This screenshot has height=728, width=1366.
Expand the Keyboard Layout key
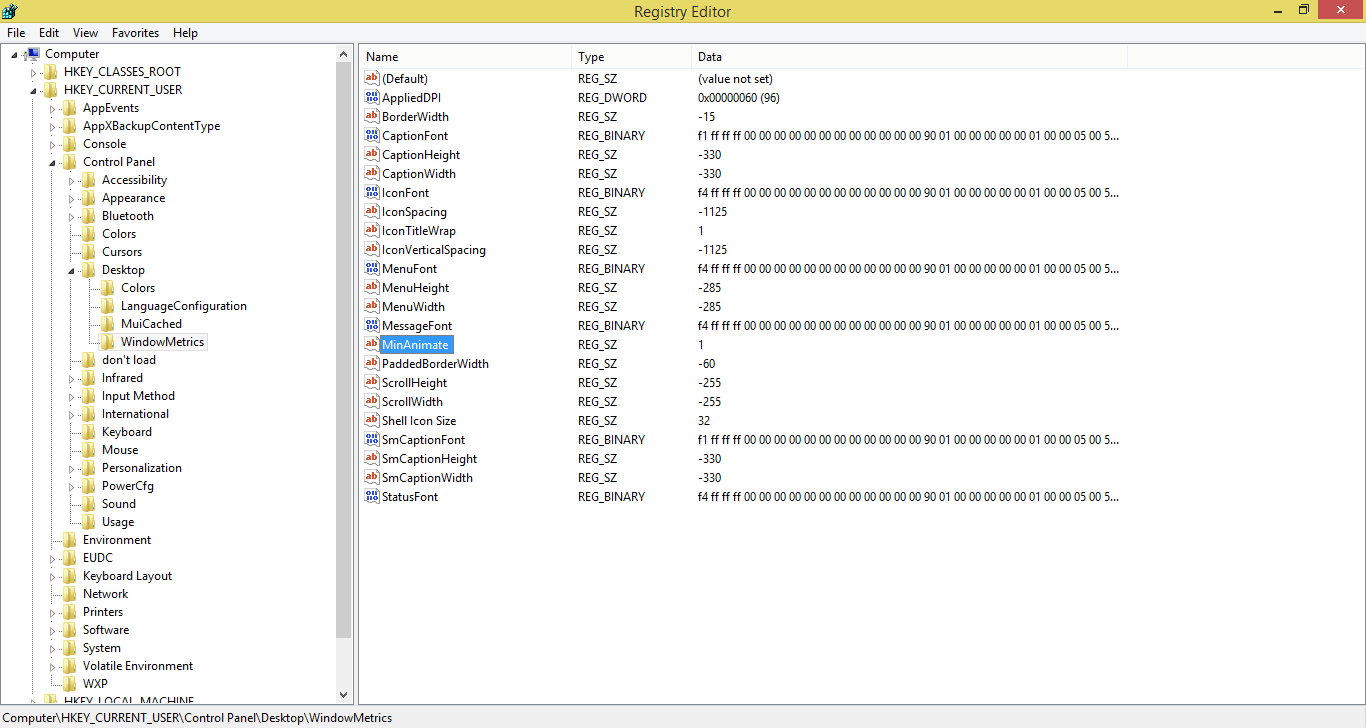click(x=52, y=576)
